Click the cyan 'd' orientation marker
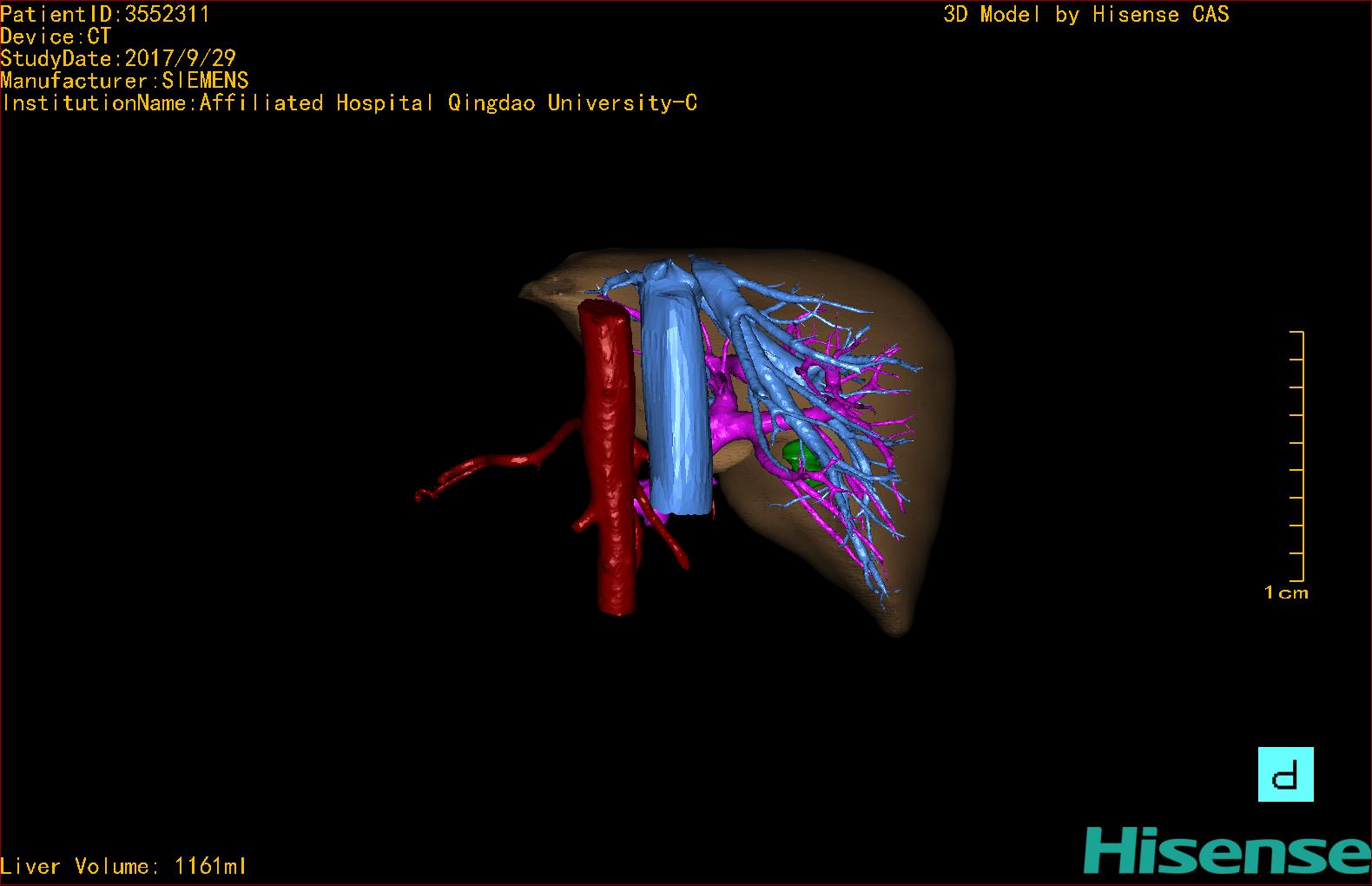 (x=1285, y=774)
